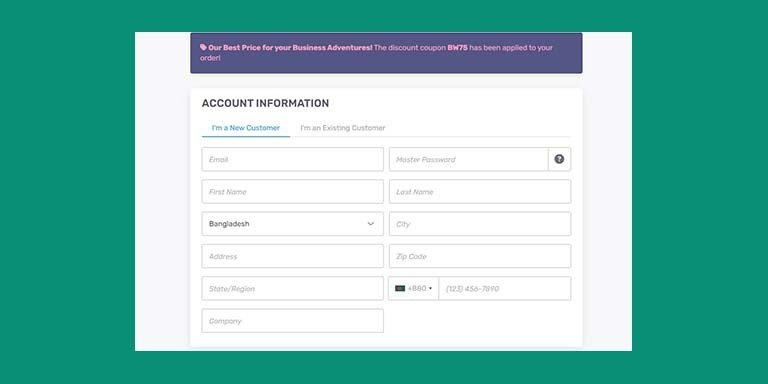This screenshot has width=768, height=384.
Task: Focus the City text field
Action: click(480, 224)
